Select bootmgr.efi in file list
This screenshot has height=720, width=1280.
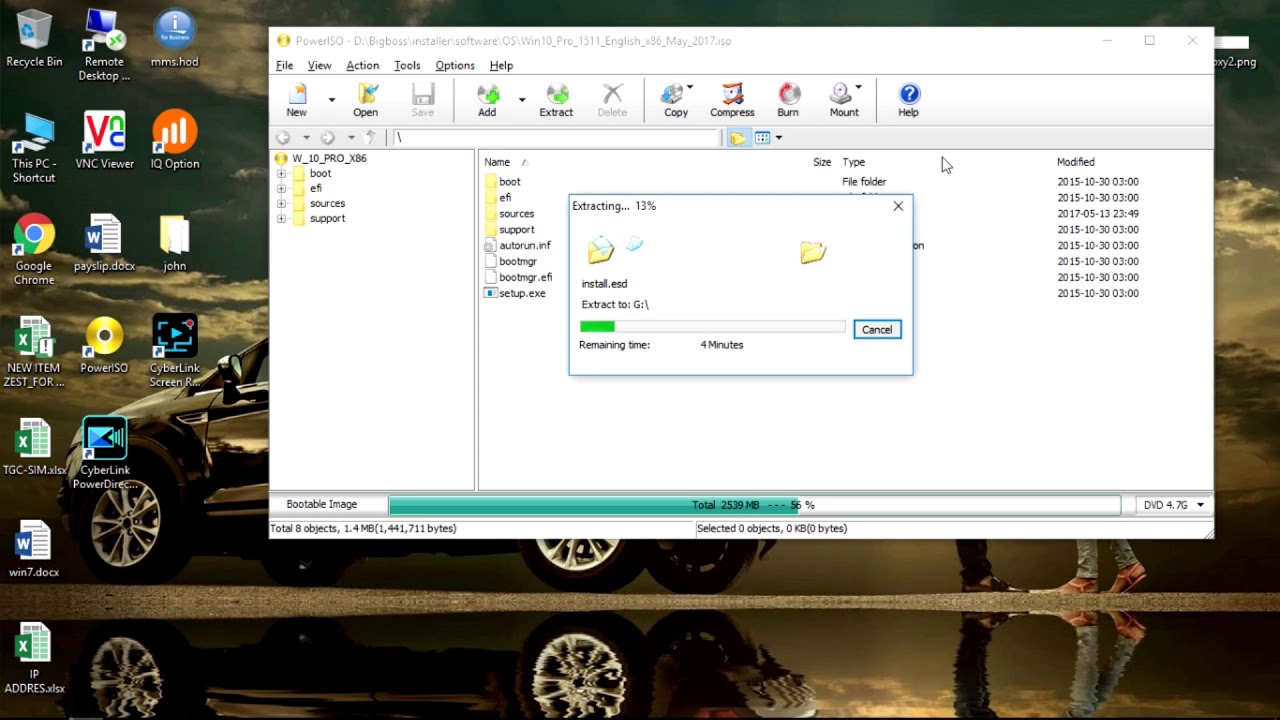[x=526, y=277]
